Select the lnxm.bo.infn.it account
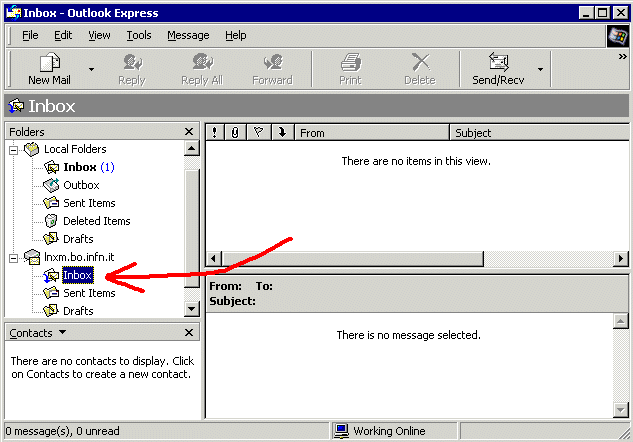633x442 pixels. click(79, 257)
